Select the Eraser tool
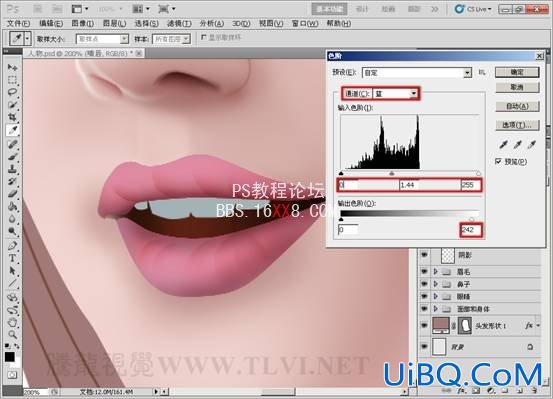The height and width of the screenshot is (399, 553). tap(12, 194)
